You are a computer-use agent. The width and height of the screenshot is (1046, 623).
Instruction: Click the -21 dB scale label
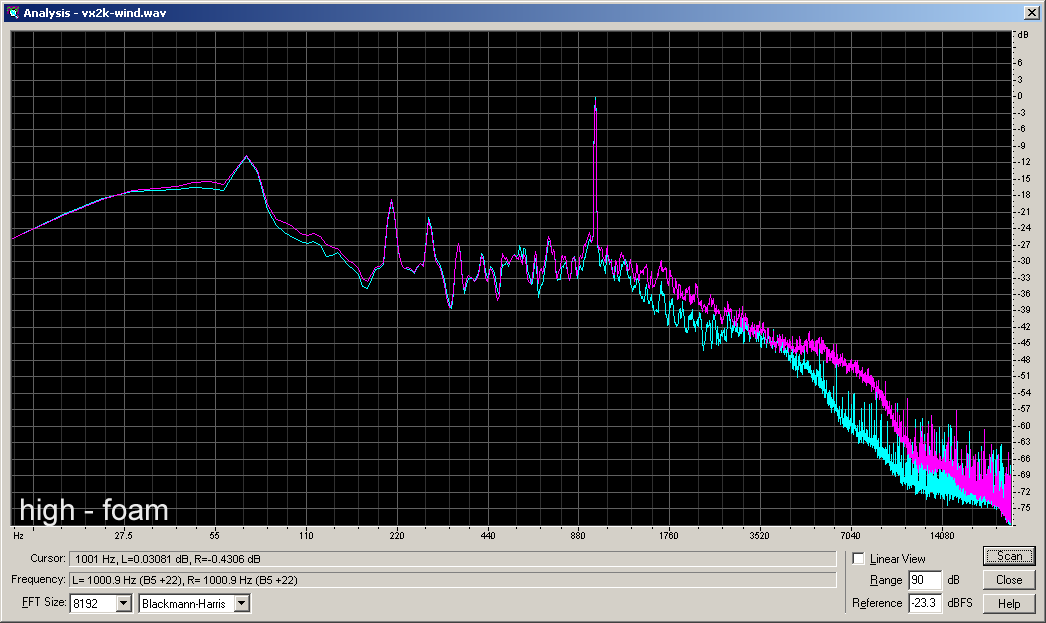pyautogui.click(x=1023, y=211)
